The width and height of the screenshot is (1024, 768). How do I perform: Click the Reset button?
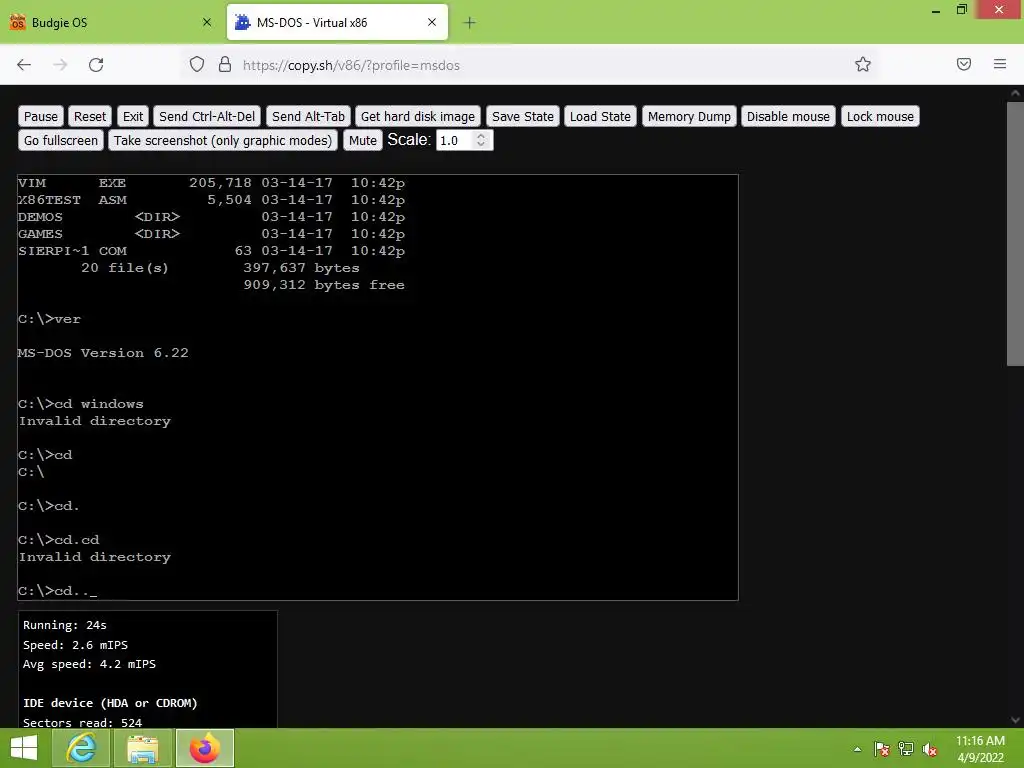pyautogui.click(x=89, y=116)
